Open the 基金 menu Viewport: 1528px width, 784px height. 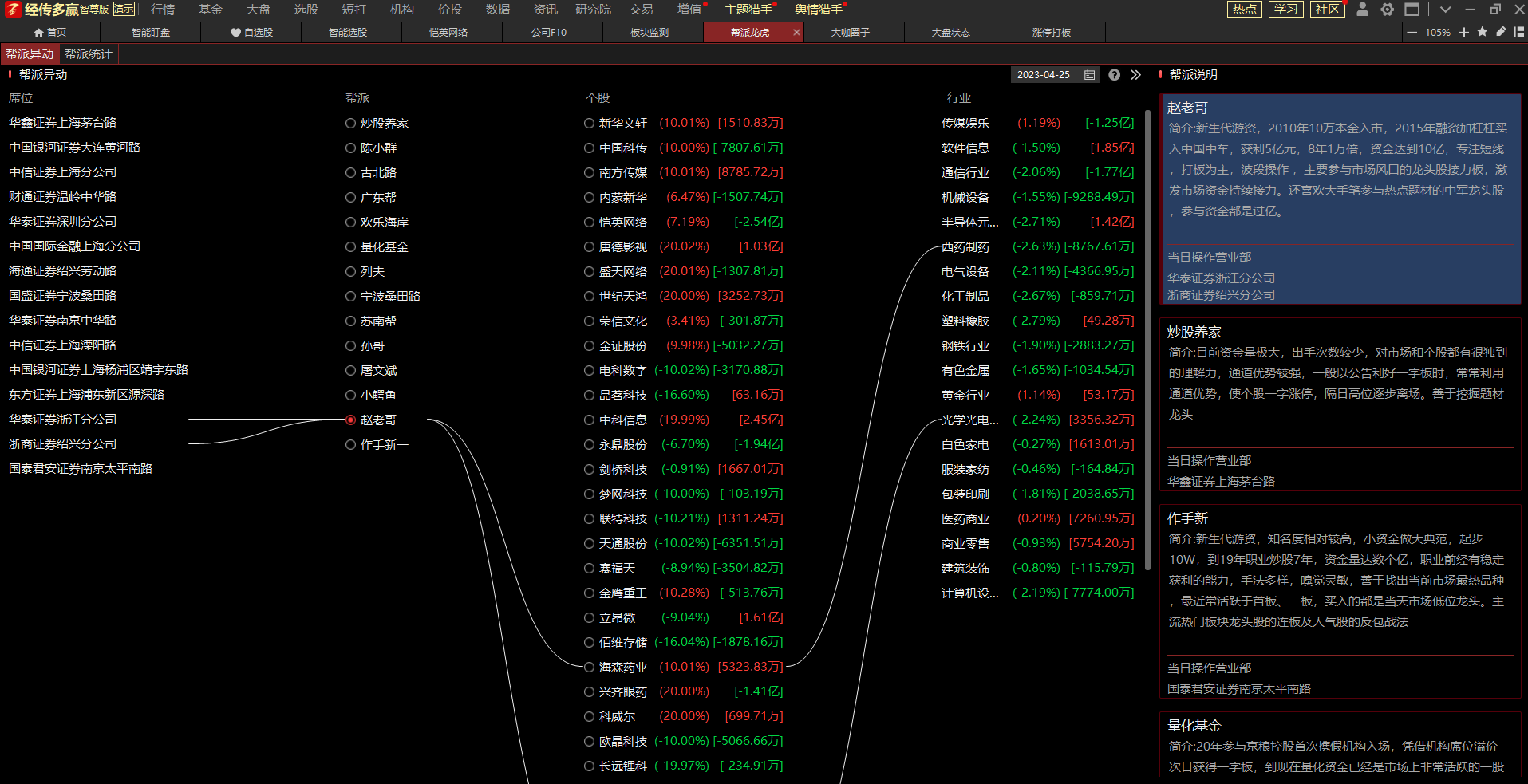pos(211,10)
